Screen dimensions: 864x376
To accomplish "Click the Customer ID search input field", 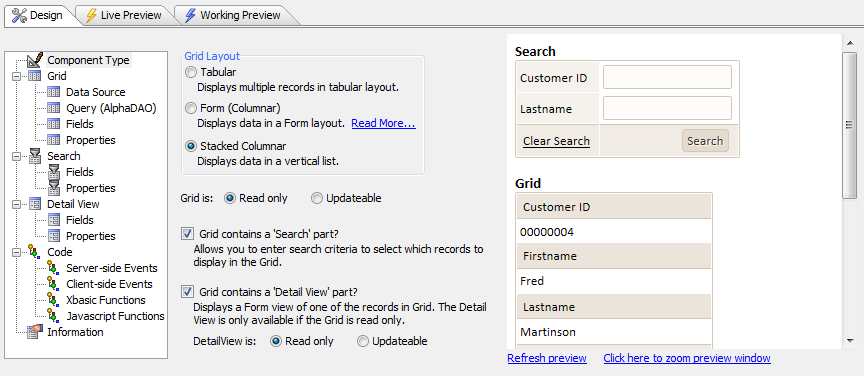I will pyautogui.click(x=667, y=77).
